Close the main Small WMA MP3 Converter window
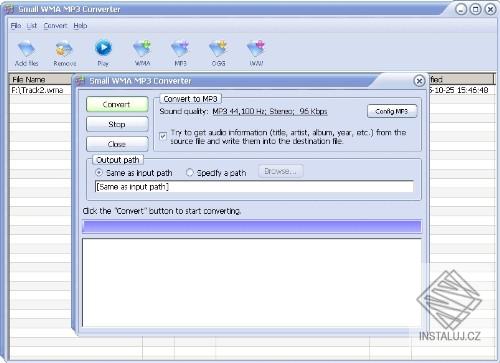The height and width of the screenshot is (363, 500). (490, 9)
